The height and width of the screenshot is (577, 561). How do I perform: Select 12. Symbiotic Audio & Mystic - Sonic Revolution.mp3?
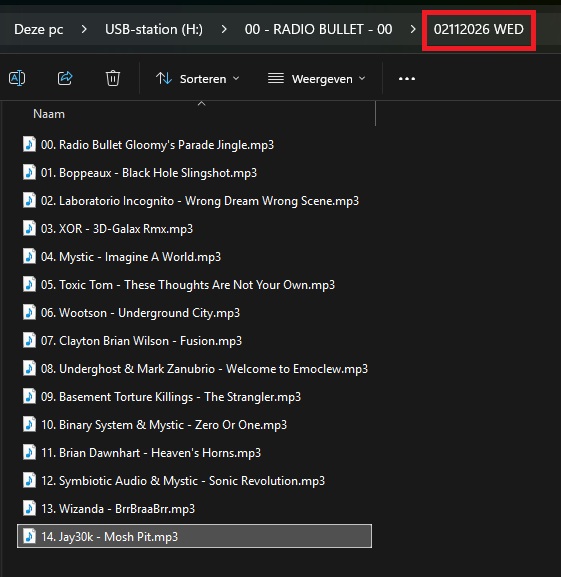click(x=194, y=480)
